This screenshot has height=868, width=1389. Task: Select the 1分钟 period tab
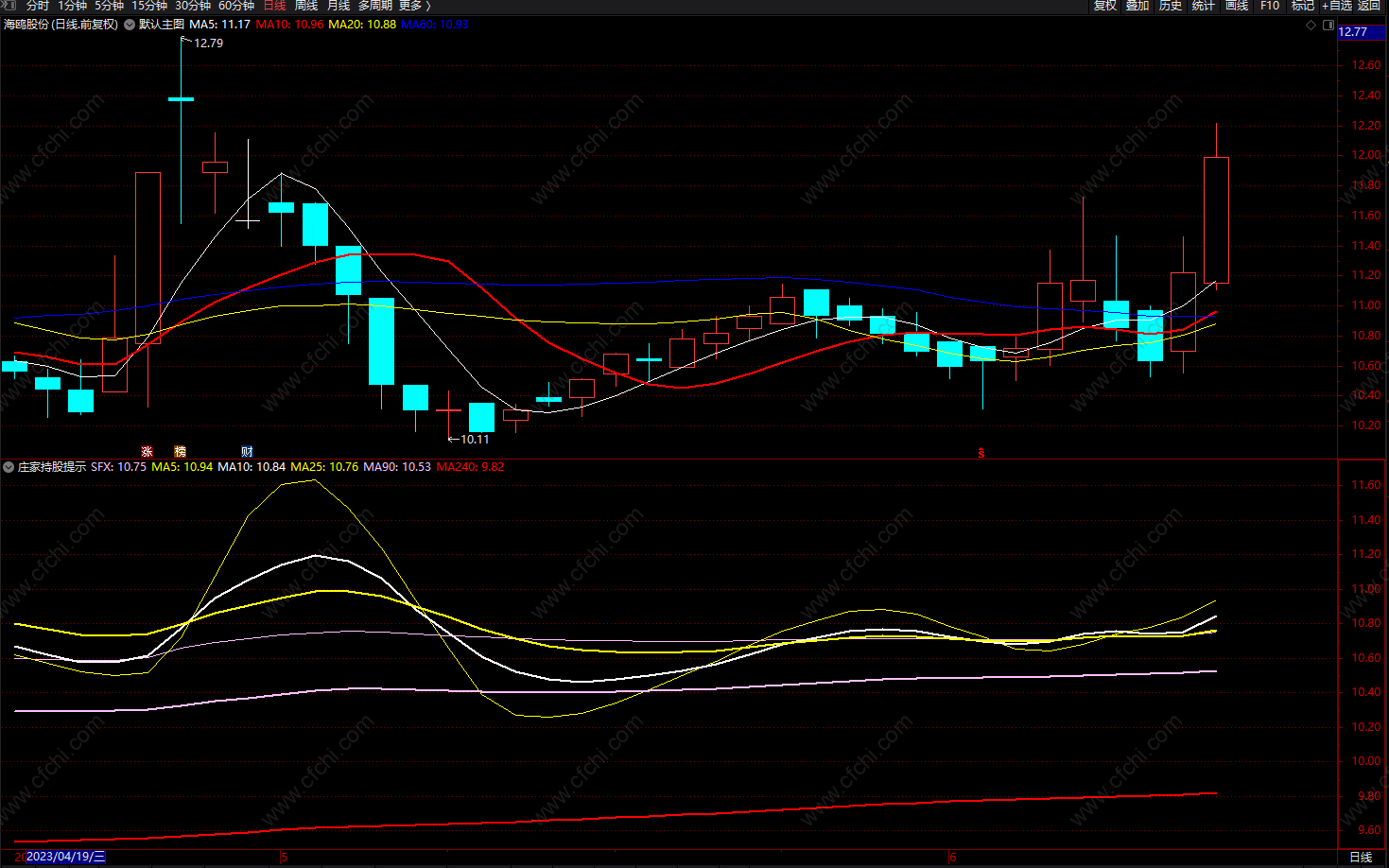[x=72, y=5]
